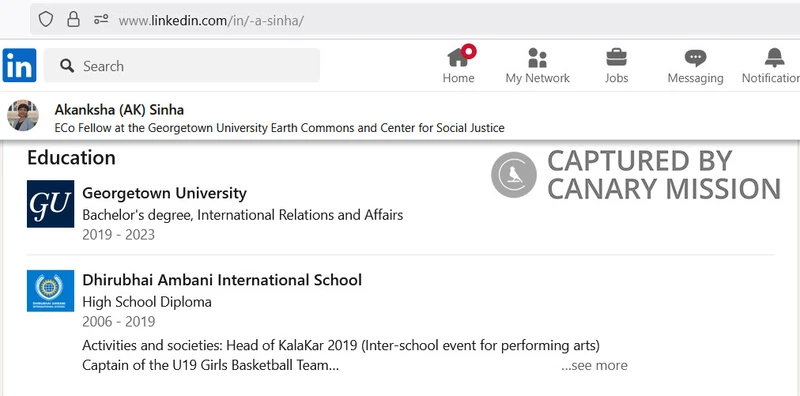Click 'Bachelor's degree, International Relations and Affairs'
The image size is (800, 396).
point(242,215)
